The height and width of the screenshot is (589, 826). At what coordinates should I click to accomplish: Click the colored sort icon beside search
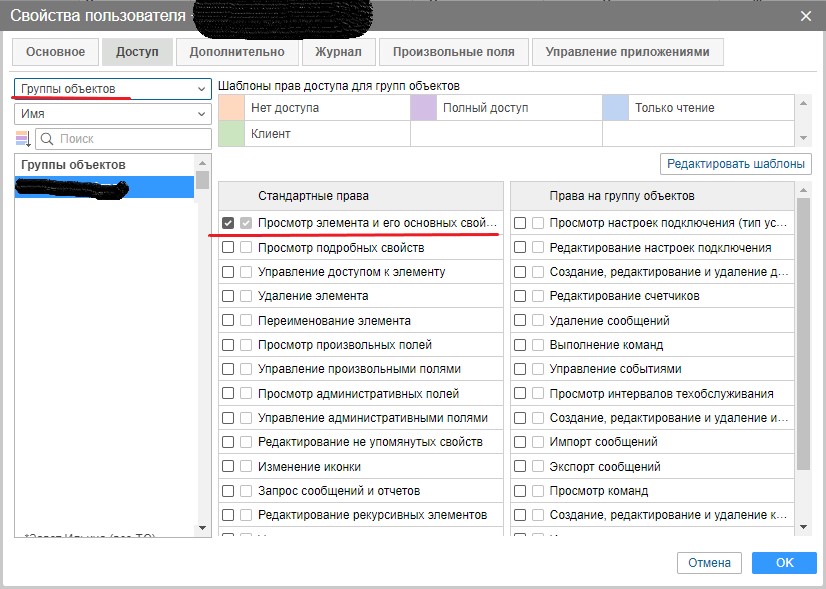[x=23, y=139]
